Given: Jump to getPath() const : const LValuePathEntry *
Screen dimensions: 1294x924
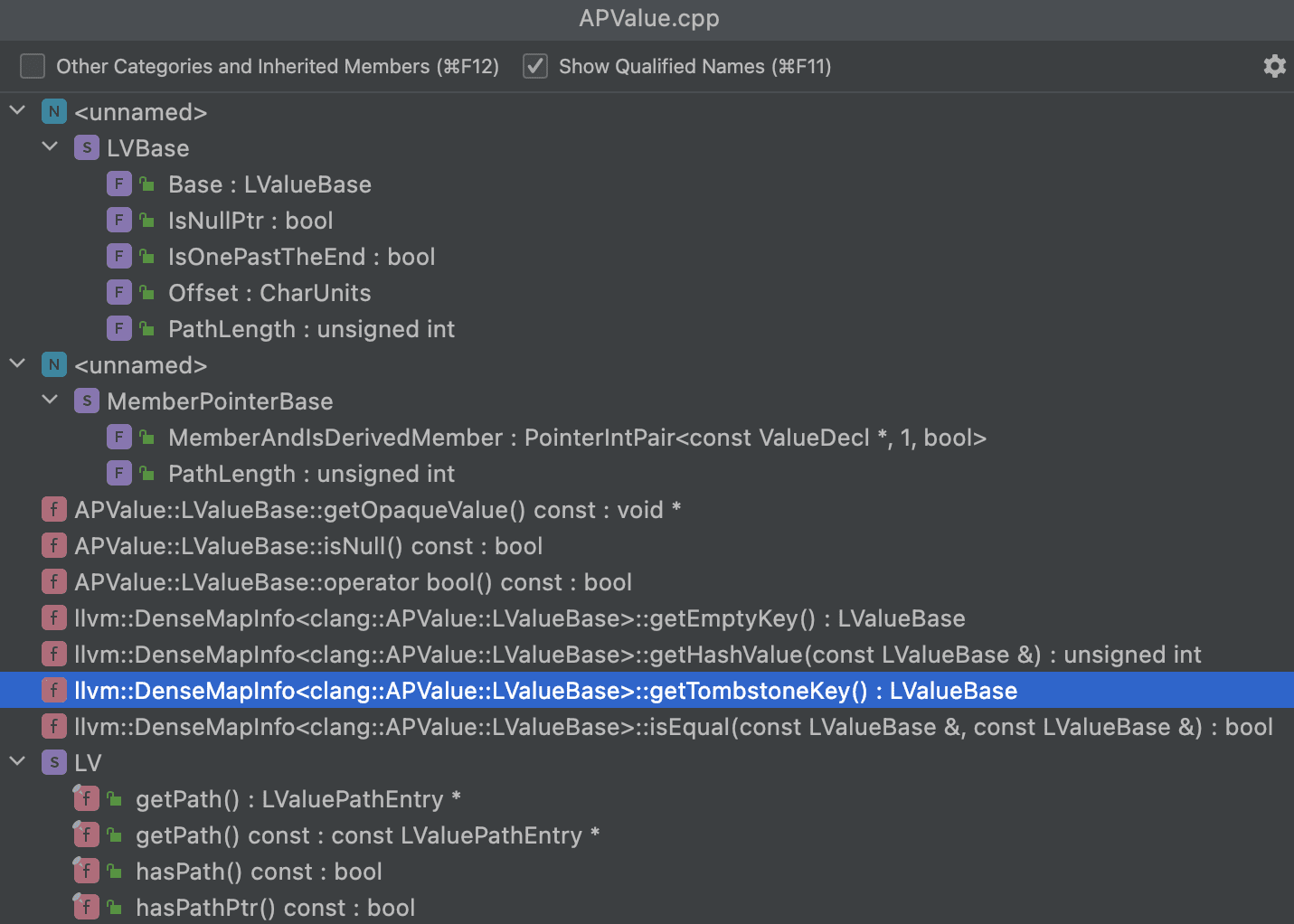Looking at the screenshot, I should point(647,834).
